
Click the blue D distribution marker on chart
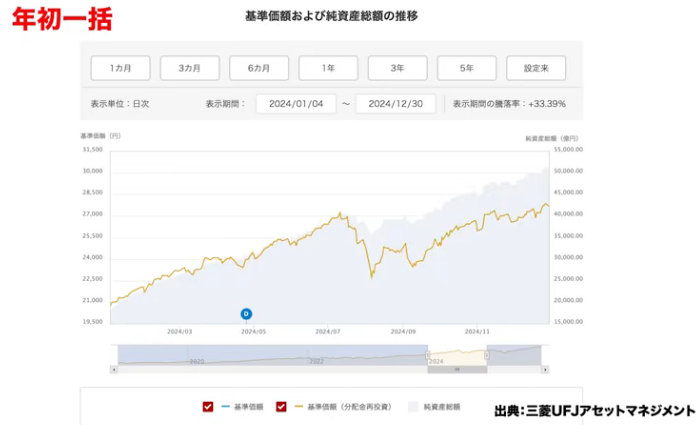[x=245, y=314]
